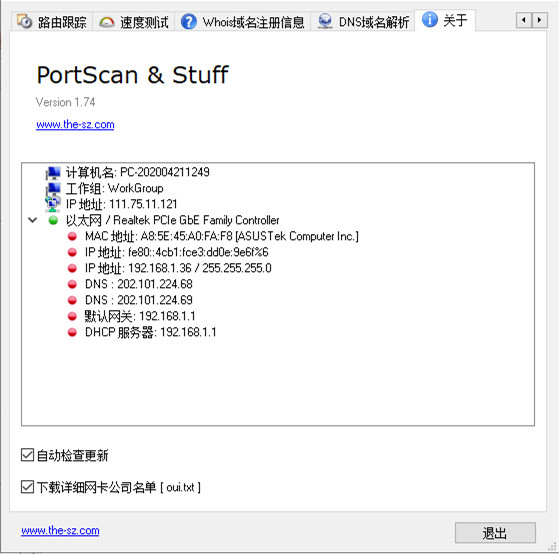Viewport: 559px width, 554px height.
Task: Click red dot beside DNS 202.101.224.68
Action: (x=72, y=284)
